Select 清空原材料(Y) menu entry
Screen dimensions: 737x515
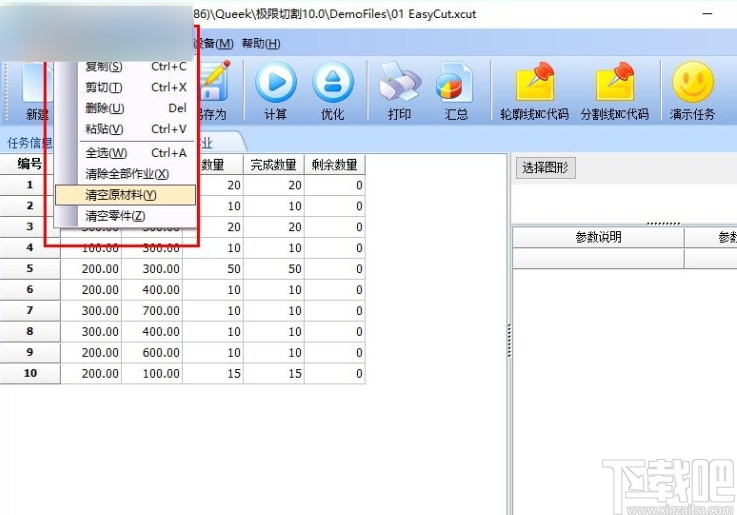tap(125, 195)
